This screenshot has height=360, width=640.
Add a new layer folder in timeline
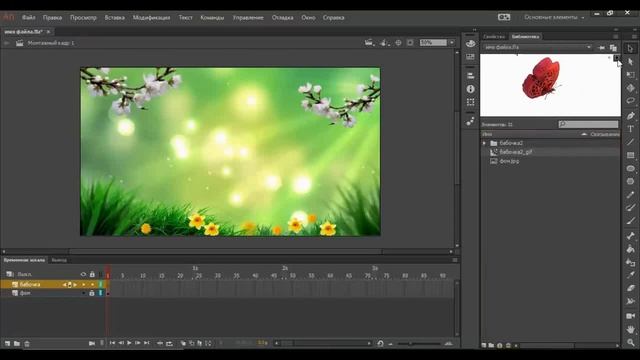(x=17, y=344)
